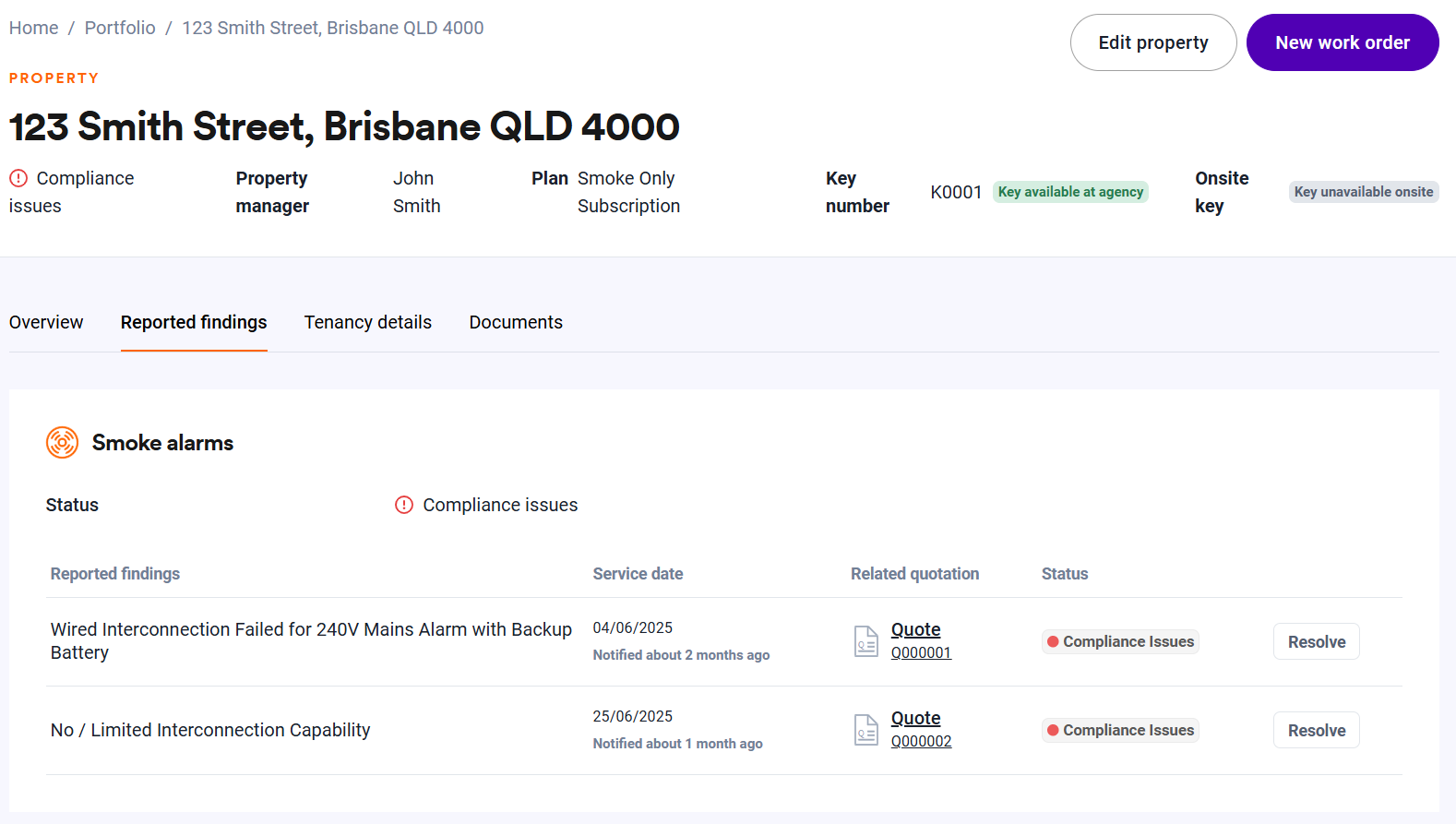Resolve the Wired Interconnection Failed finding
Screen dimensions: 1456x824
1317,641
